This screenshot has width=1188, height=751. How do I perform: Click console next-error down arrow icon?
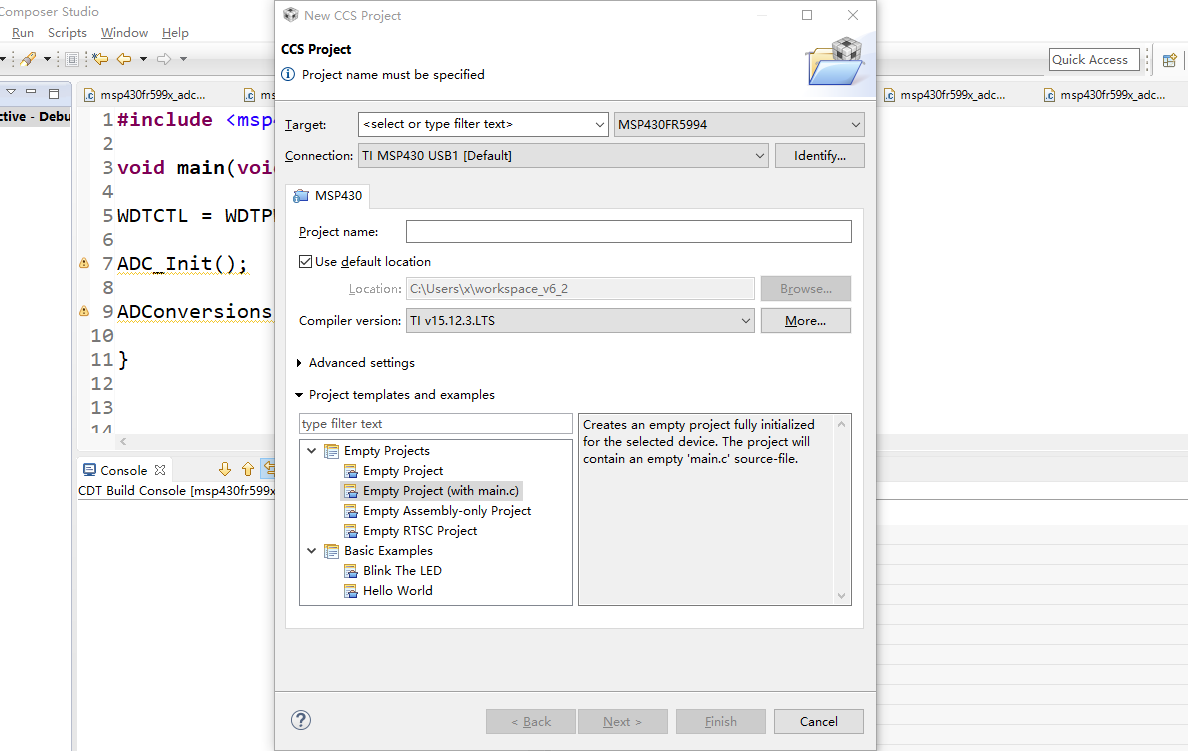224,470
